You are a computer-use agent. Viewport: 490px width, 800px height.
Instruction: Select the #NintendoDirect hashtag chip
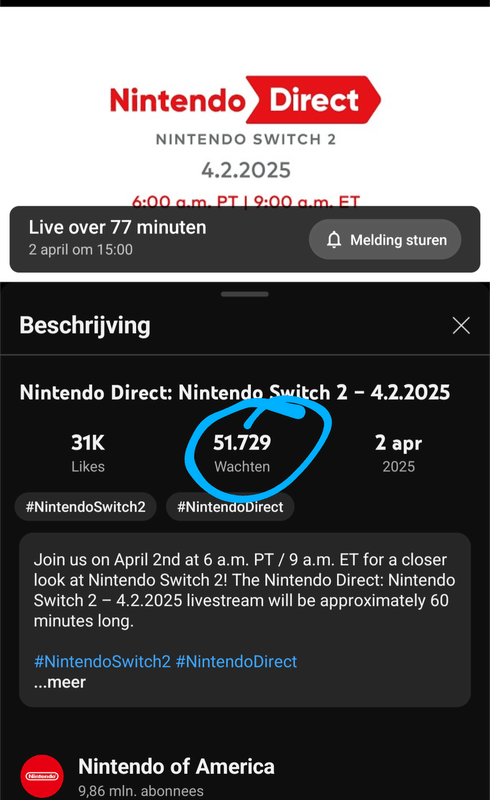(230, 507)
